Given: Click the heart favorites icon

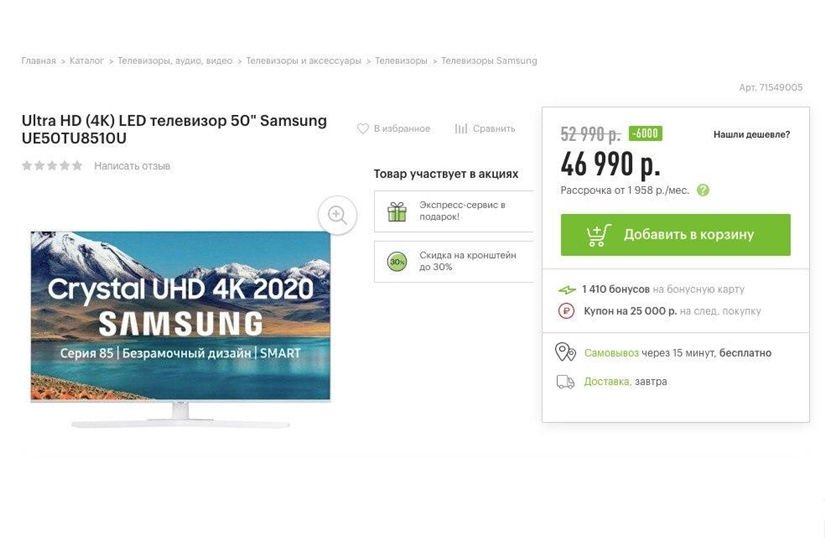Looking at the screenshot, I should [363, 129].
